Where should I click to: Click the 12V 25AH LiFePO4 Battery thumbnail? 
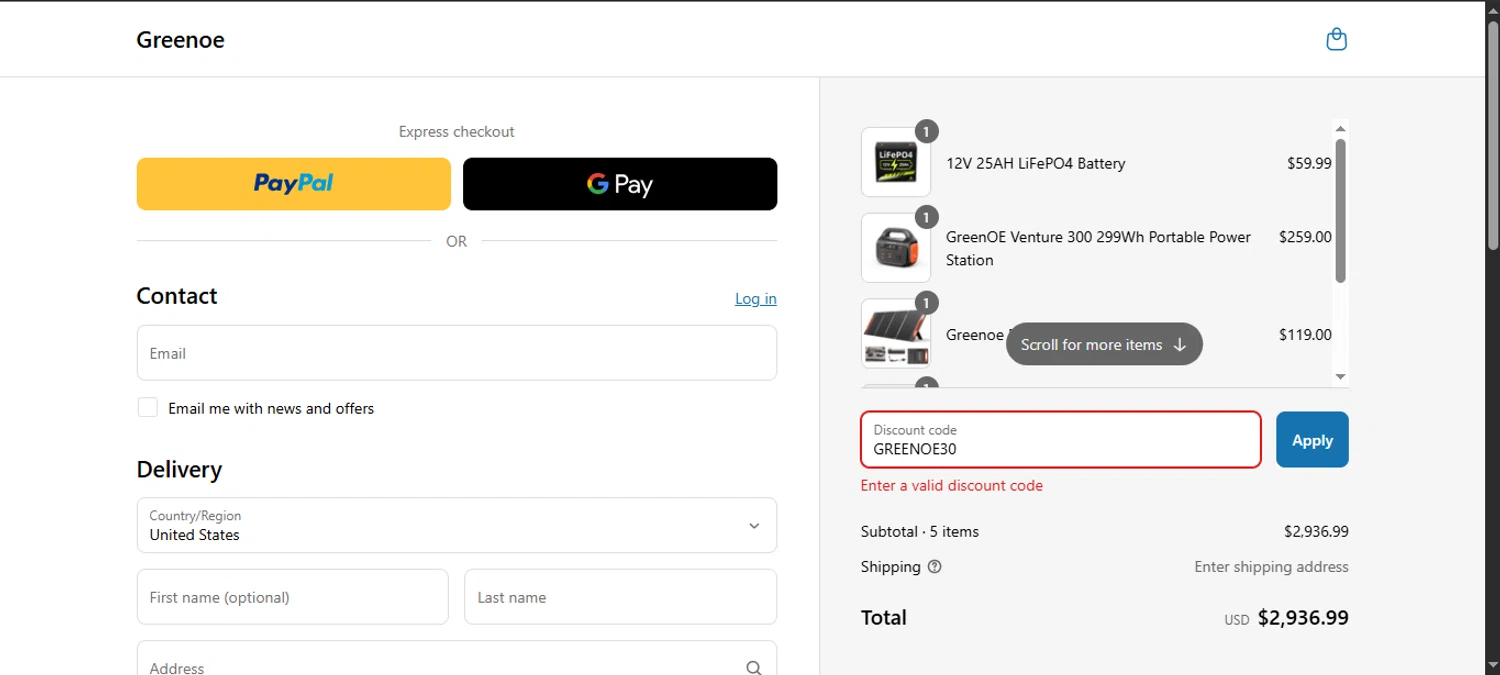896,162
